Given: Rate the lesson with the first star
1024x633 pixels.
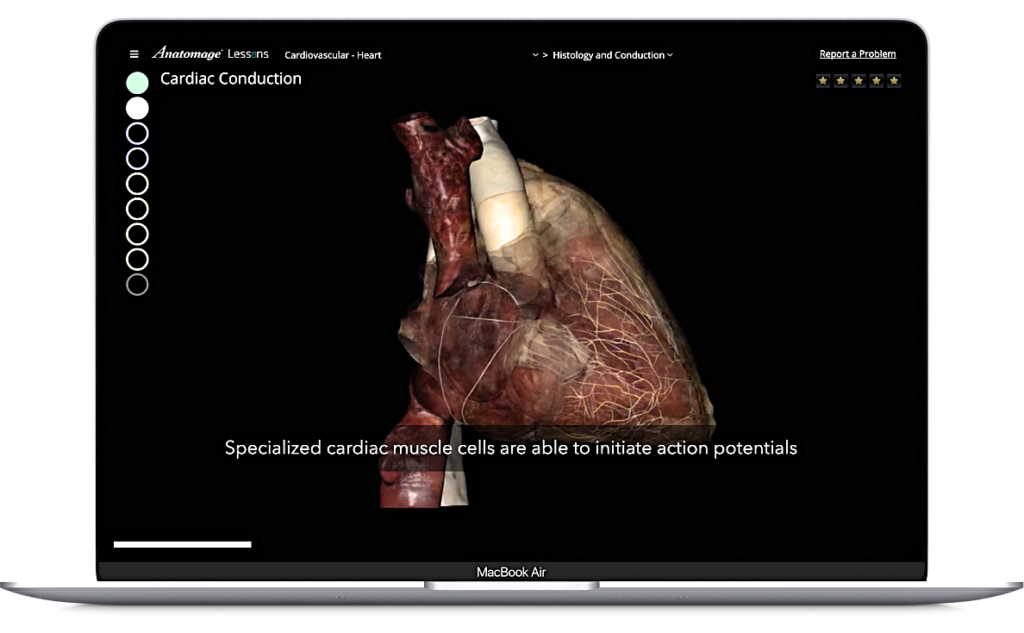Looking at the screenshot, I should (824, 80).
